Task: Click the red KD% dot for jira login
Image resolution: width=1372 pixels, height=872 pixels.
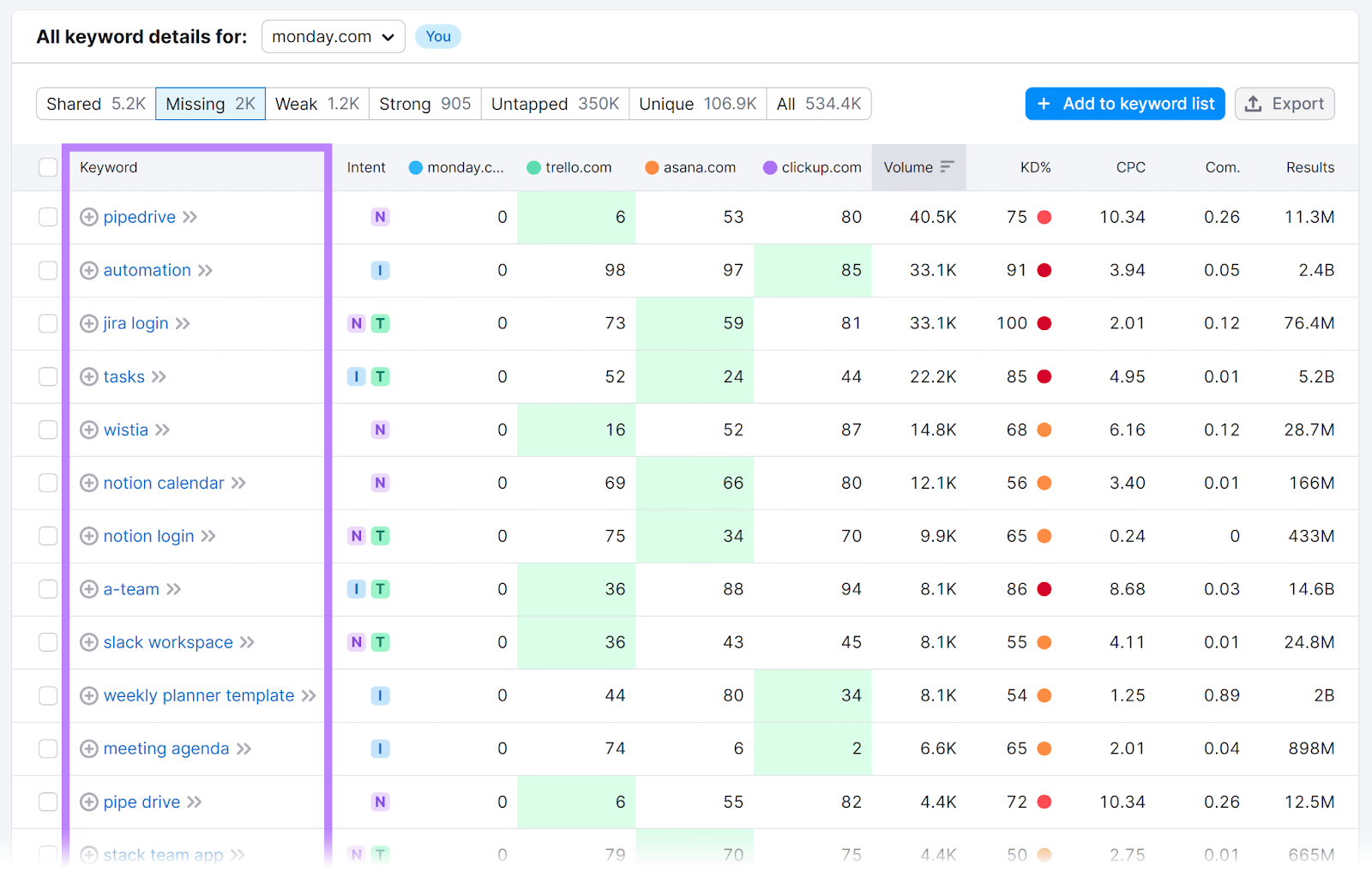Action: pyautogui.click(x=1044, y=323)
